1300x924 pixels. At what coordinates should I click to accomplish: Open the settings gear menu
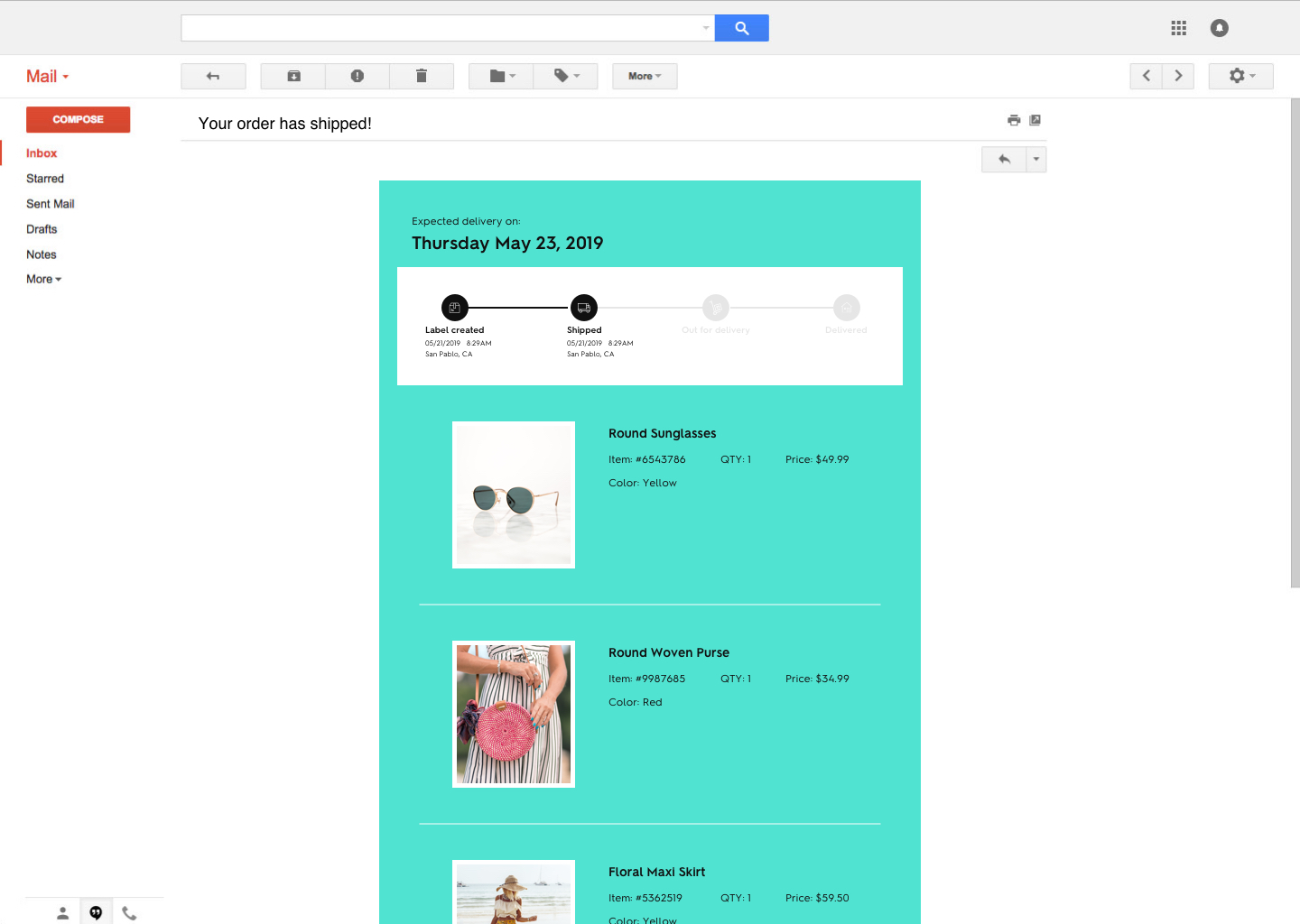tap(1240, 76)
